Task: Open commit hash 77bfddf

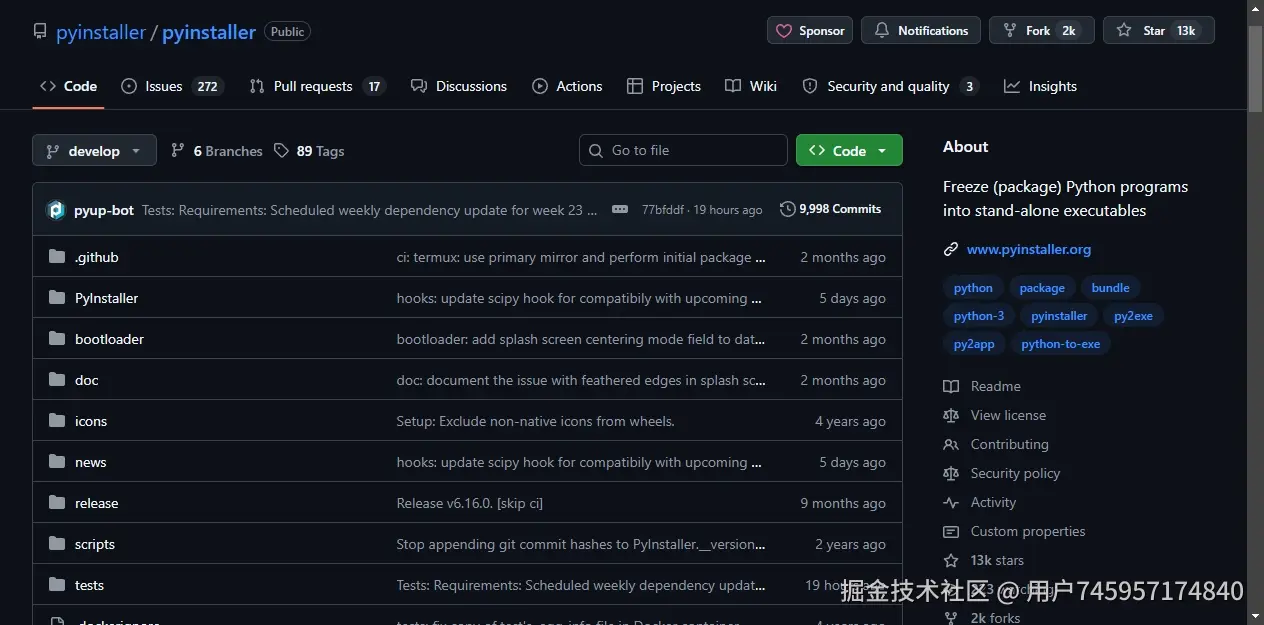Action: tap(663, 210)
